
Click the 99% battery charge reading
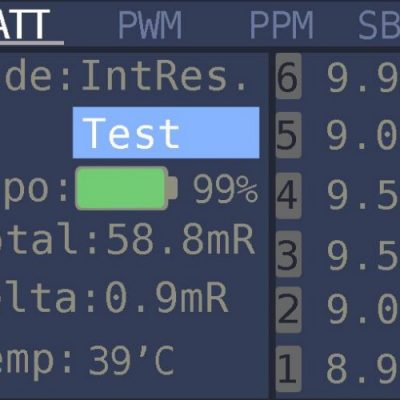tap(226, 189)
